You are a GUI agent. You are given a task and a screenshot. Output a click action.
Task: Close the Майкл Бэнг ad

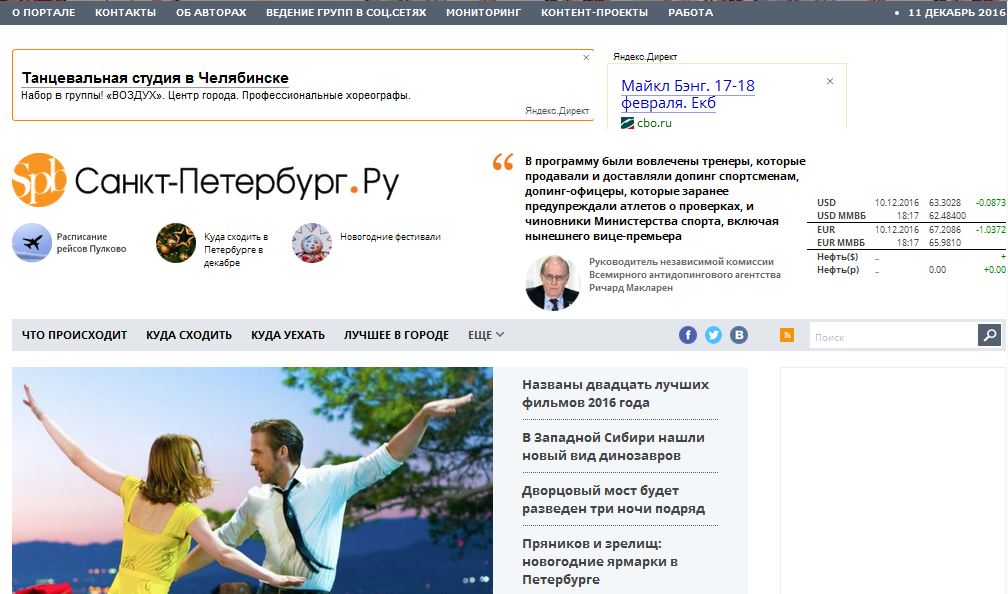830,81
